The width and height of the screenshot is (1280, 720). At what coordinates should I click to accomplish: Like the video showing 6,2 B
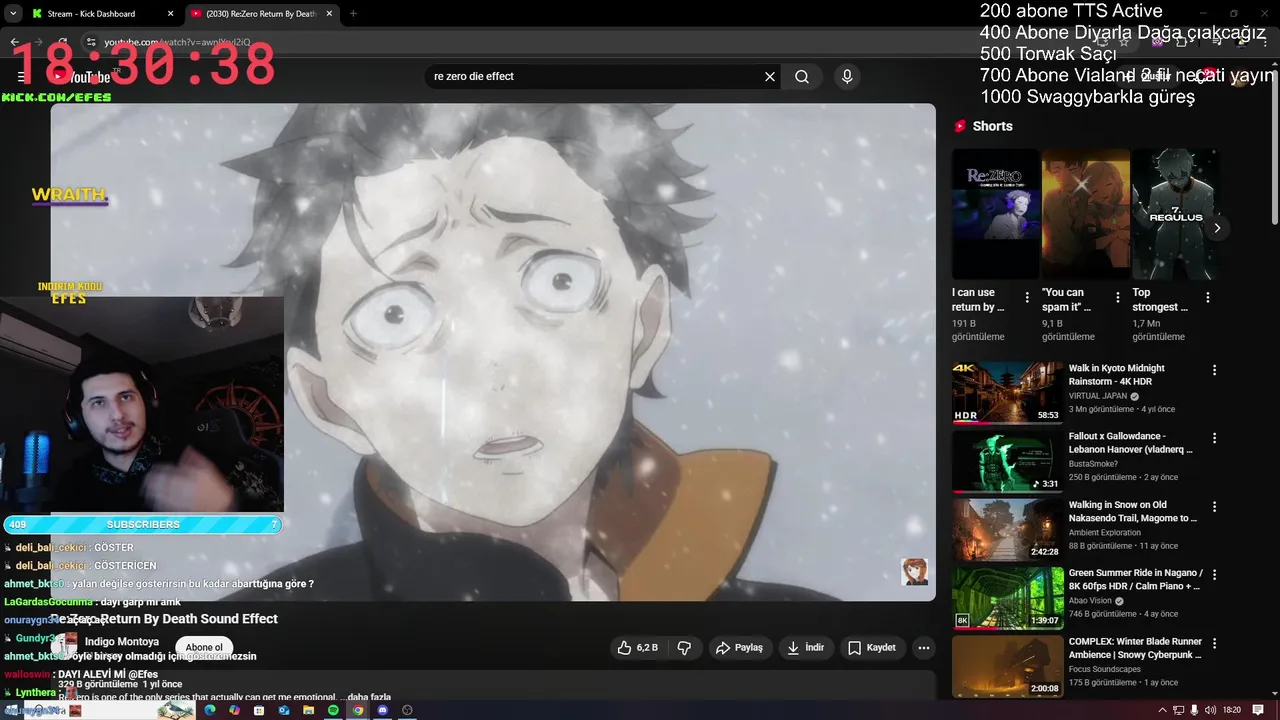637,648
